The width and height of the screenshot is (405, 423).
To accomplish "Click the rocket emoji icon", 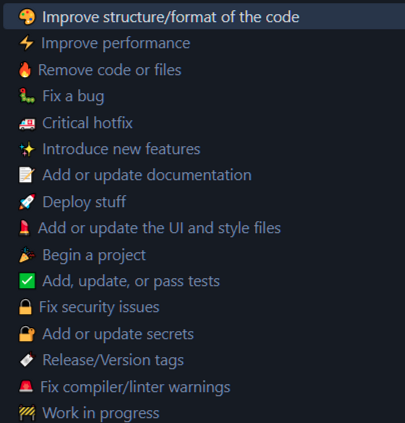I will tap(27, 202).
